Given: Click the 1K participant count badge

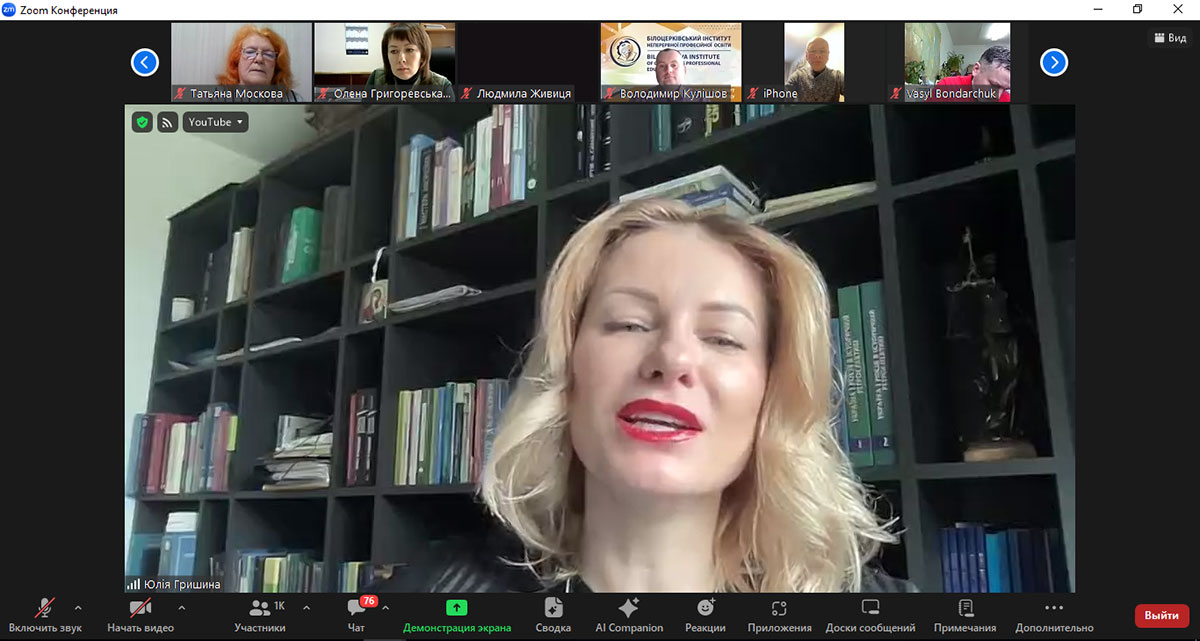Looking at the screenshot, I should (x=279, y=606).
